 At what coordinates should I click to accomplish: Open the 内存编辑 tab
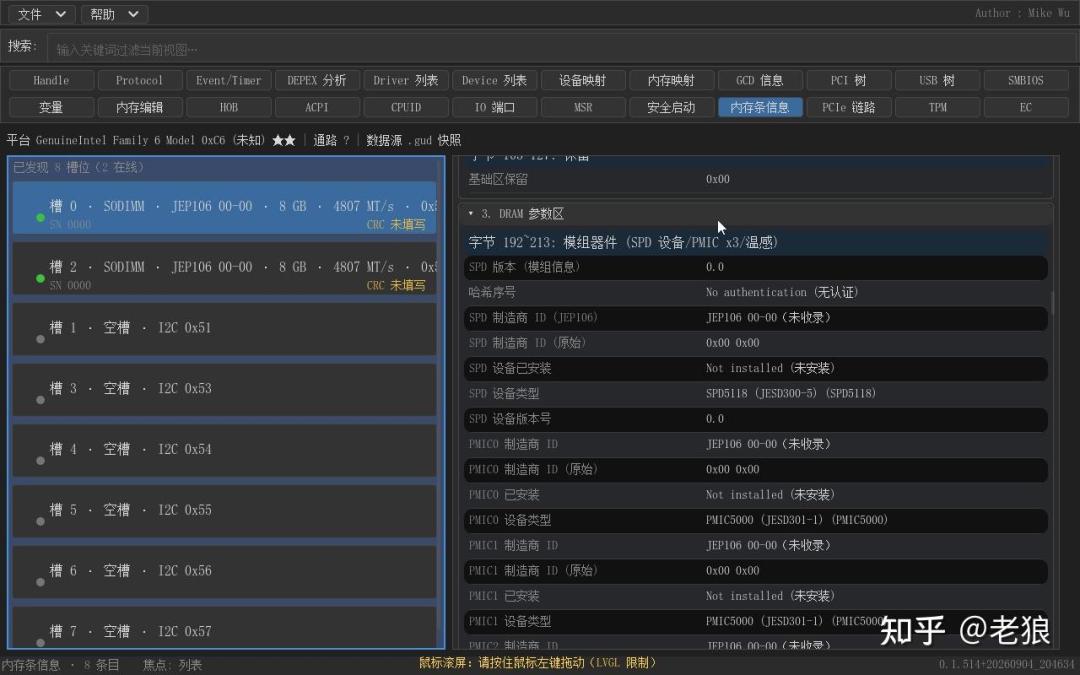[x=140, y=107]
